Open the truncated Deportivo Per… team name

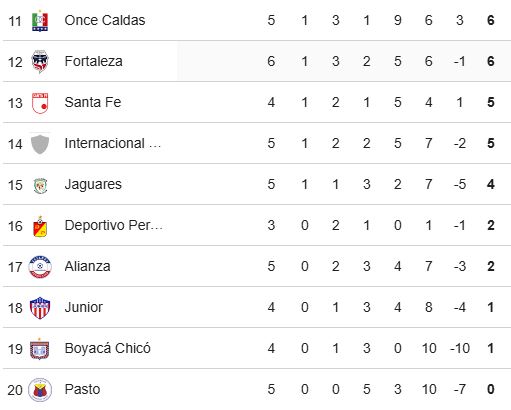(x=114, y=225)
